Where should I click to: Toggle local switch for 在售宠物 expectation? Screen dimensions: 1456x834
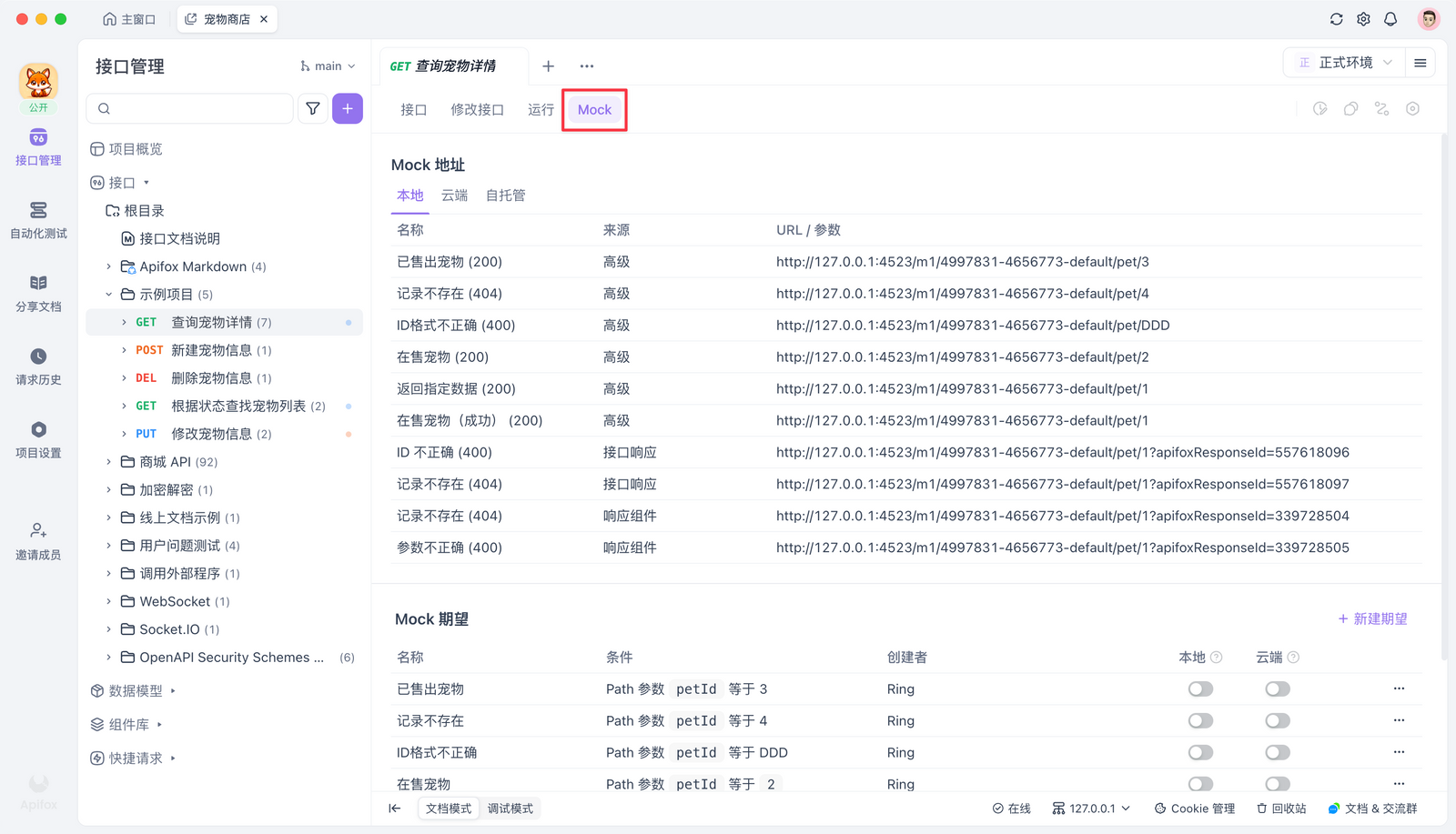click(x=1200, y=783)
